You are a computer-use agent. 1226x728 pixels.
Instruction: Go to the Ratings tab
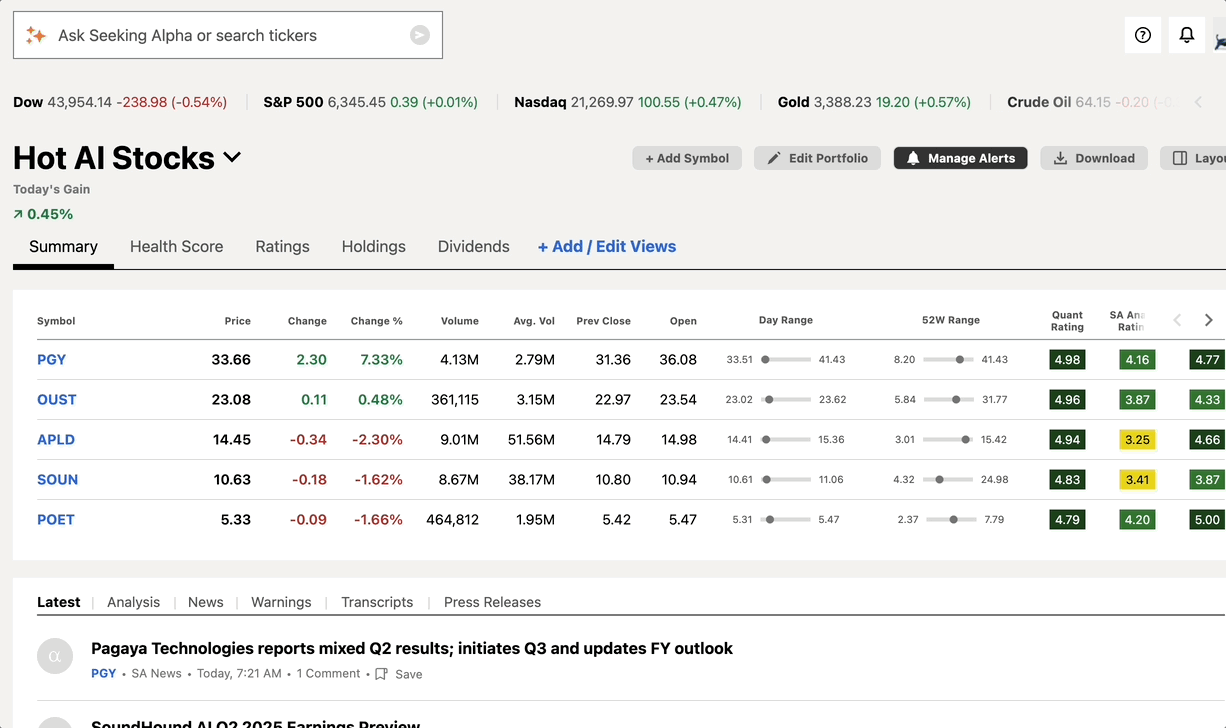click(282, 247)
